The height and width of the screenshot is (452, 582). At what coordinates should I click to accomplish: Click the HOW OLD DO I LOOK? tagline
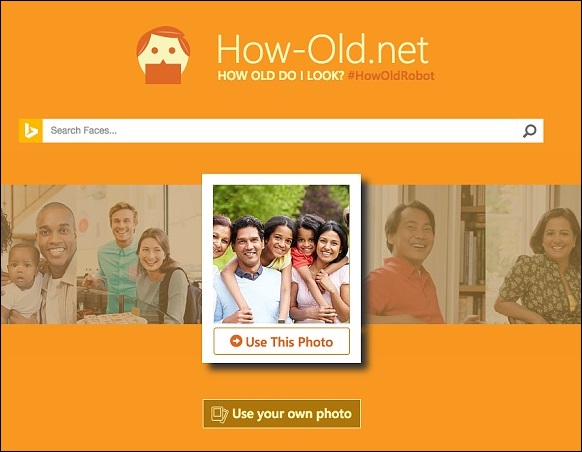[x=281, y=76]
